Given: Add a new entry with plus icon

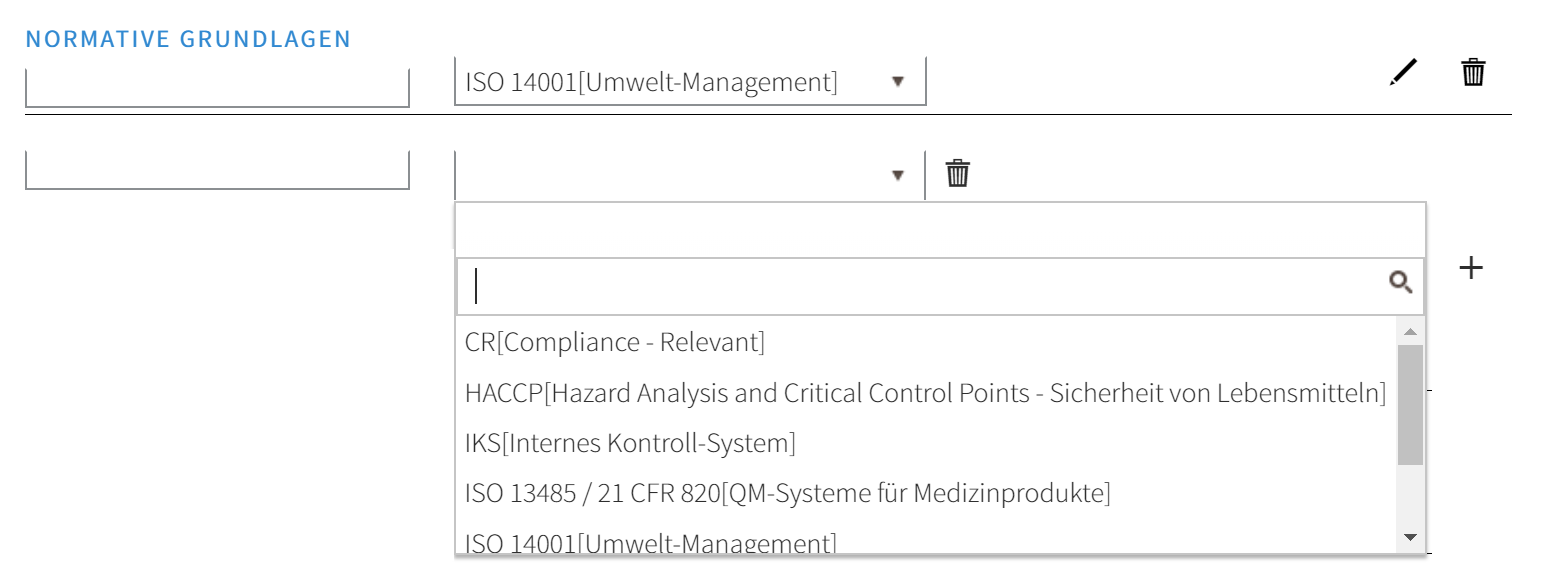Looking at the screenshot, I should click(x=1470, y=267).
